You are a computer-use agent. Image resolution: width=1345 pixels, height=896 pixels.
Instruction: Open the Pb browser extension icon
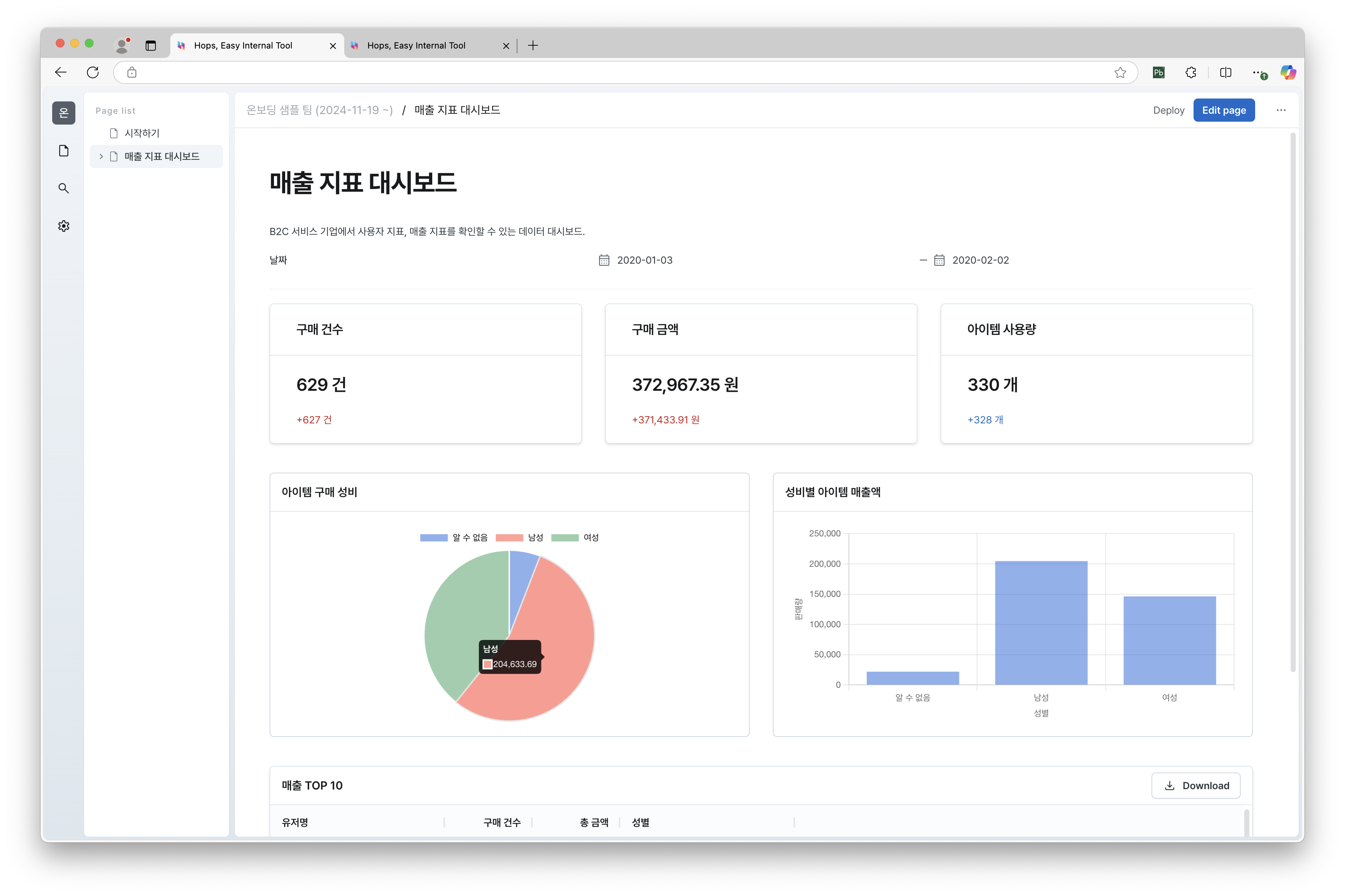[x=1158, y=72]
